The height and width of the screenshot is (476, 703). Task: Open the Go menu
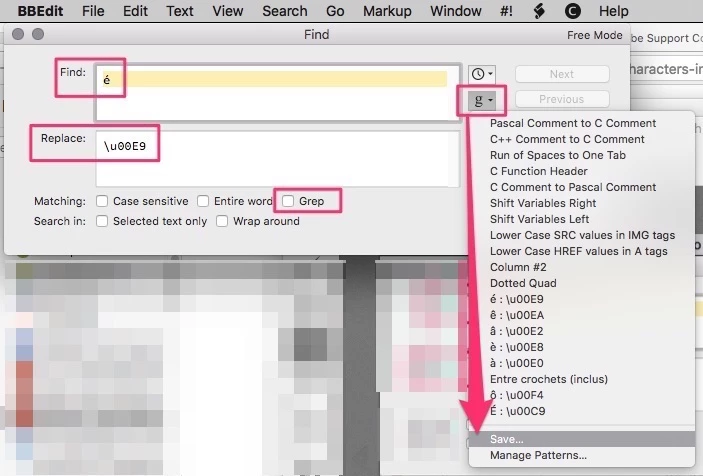click(x=335, y=11)
